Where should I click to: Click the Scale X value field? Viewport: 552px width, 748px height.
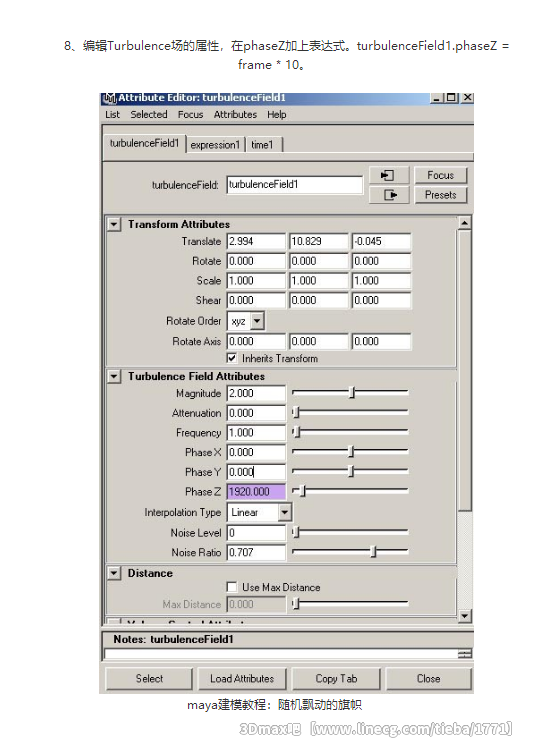pos(256,281)
